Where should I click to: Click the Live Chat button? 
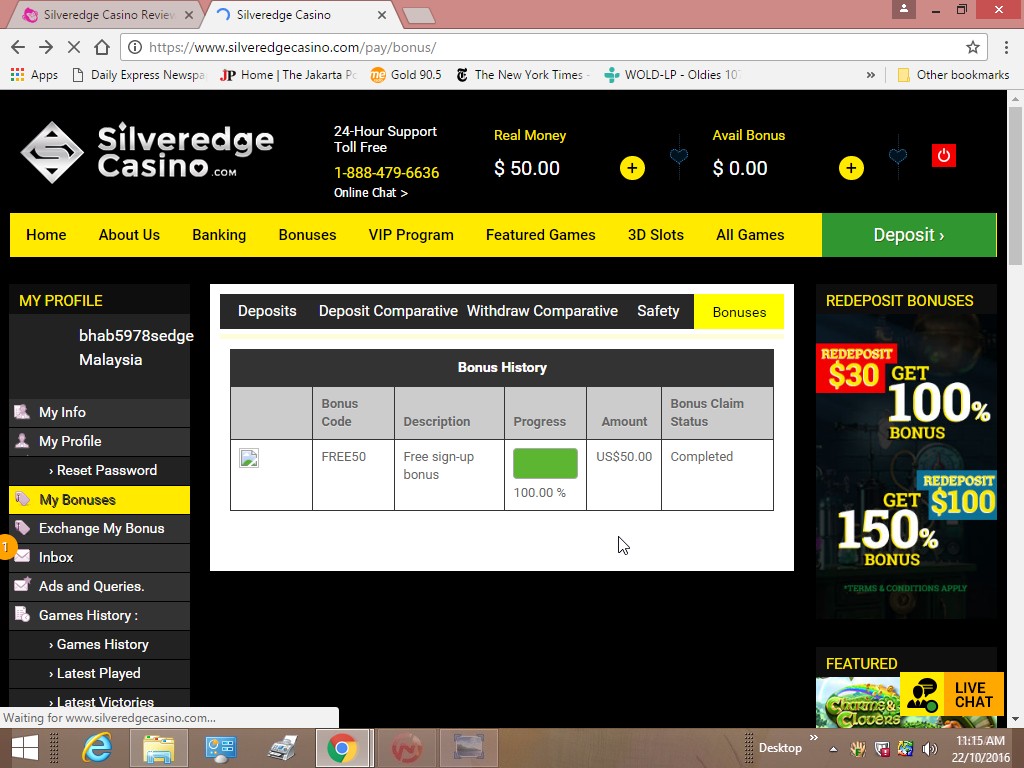(x=952, y=694)
